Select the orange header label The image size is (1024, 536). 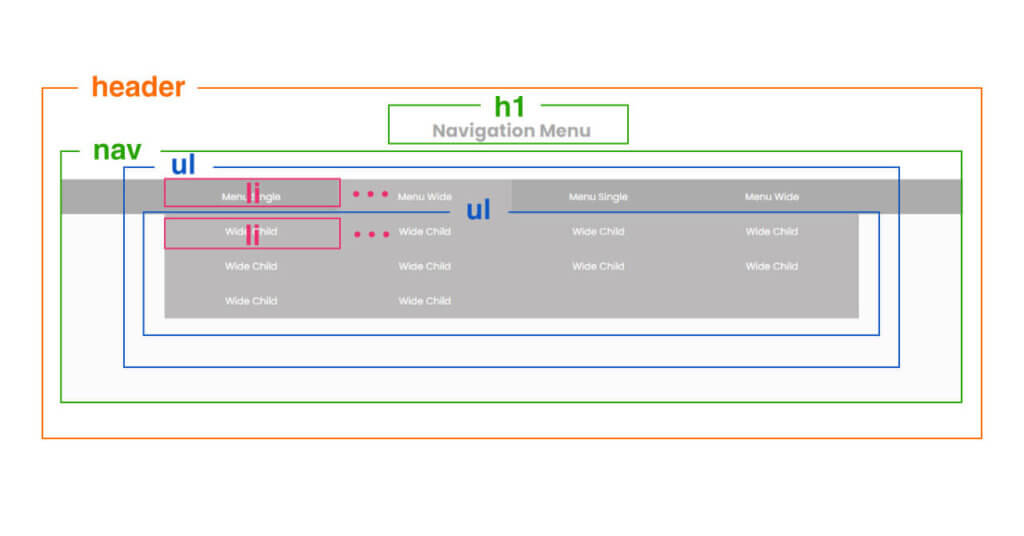tap(138, 87)
